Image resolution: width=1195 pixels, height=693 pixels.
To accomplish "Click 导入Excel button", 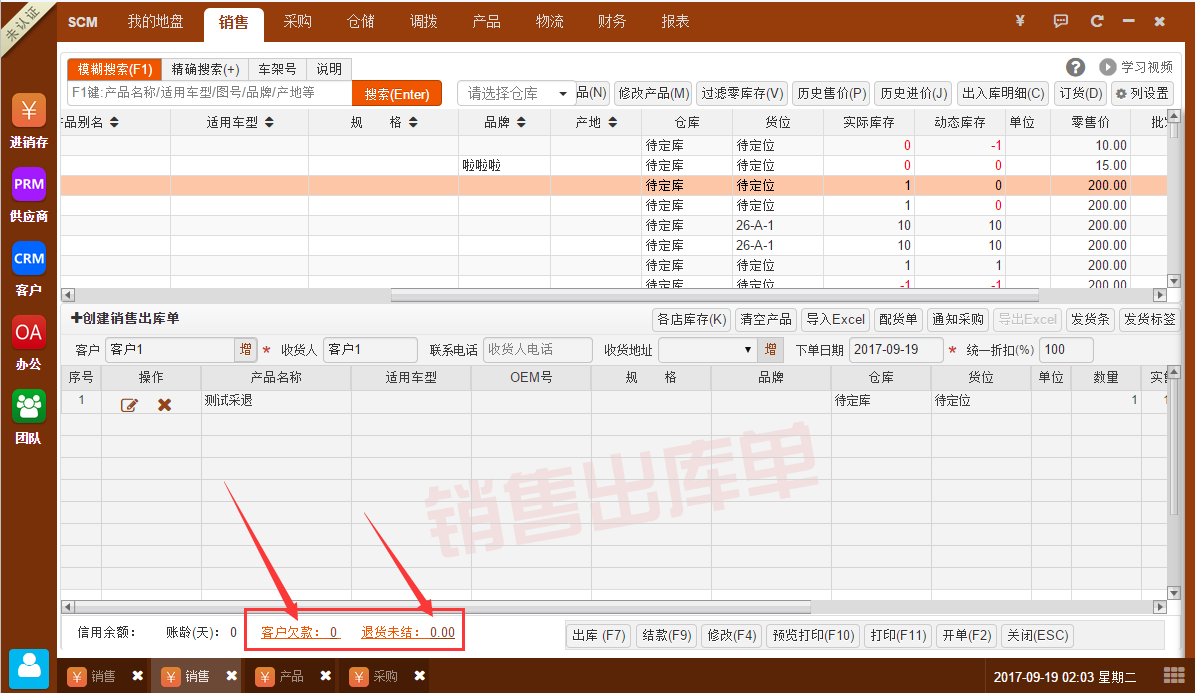I will click(835, 319).
